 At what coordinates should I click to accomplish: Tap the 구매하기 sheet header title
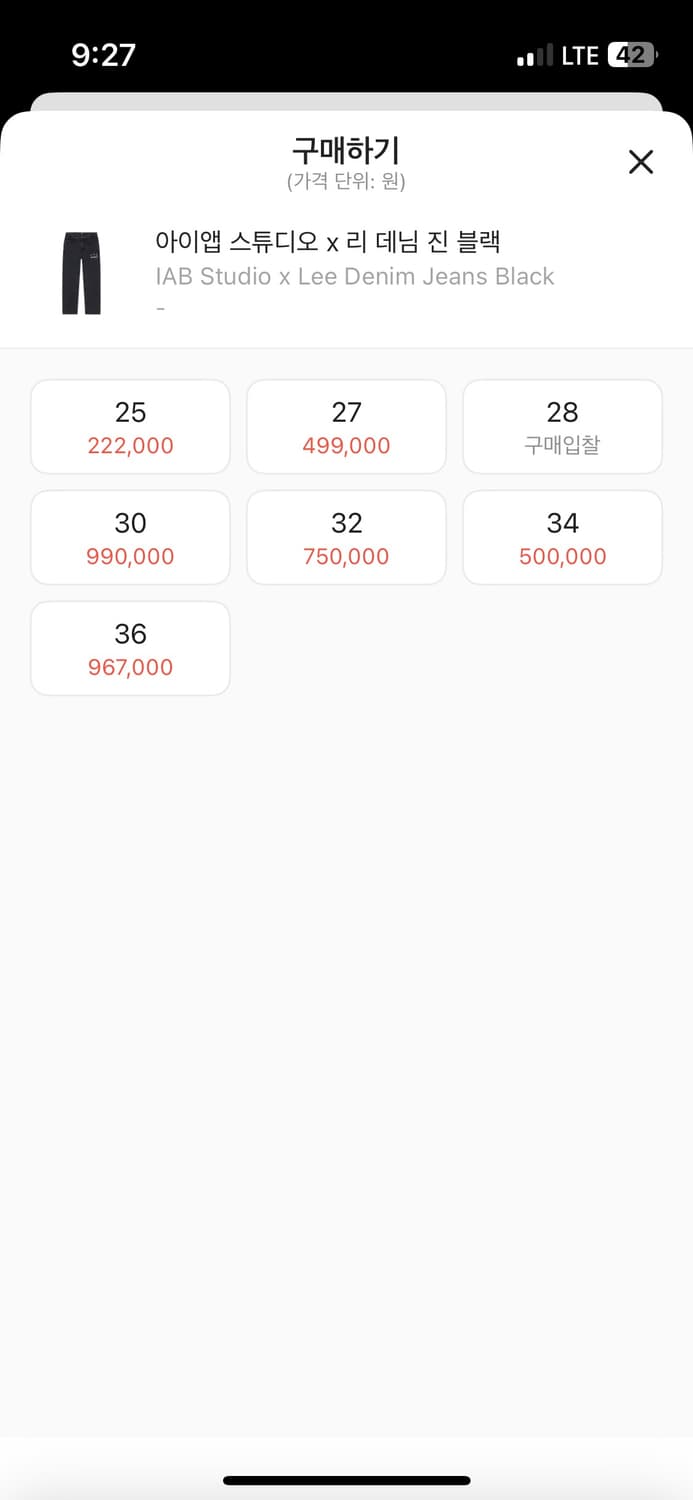pyautogui.click(x=346, y=151)
